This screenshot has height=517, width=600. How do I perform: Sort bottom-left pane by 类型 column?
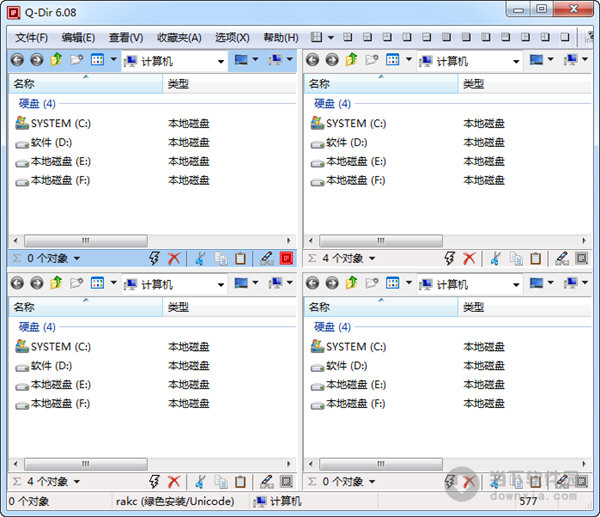[230, 307]
